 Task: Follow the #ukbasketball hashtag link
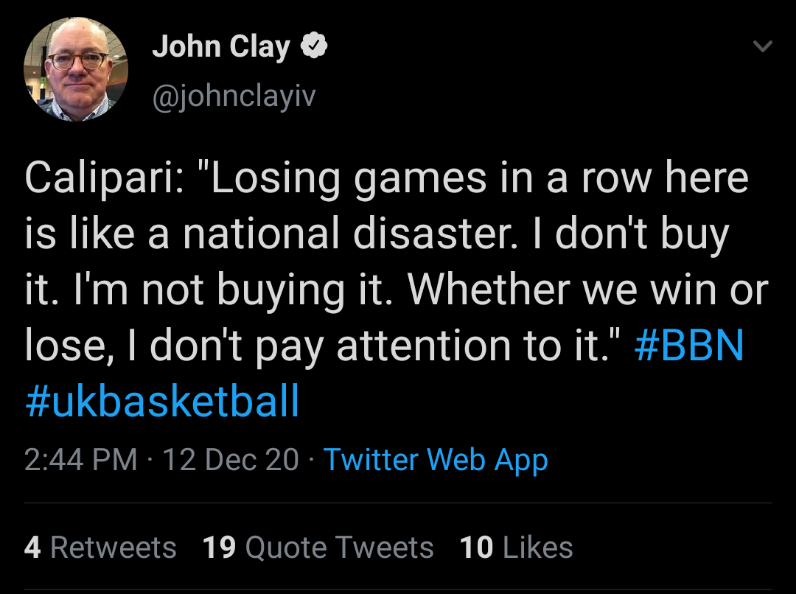[161, 401]
